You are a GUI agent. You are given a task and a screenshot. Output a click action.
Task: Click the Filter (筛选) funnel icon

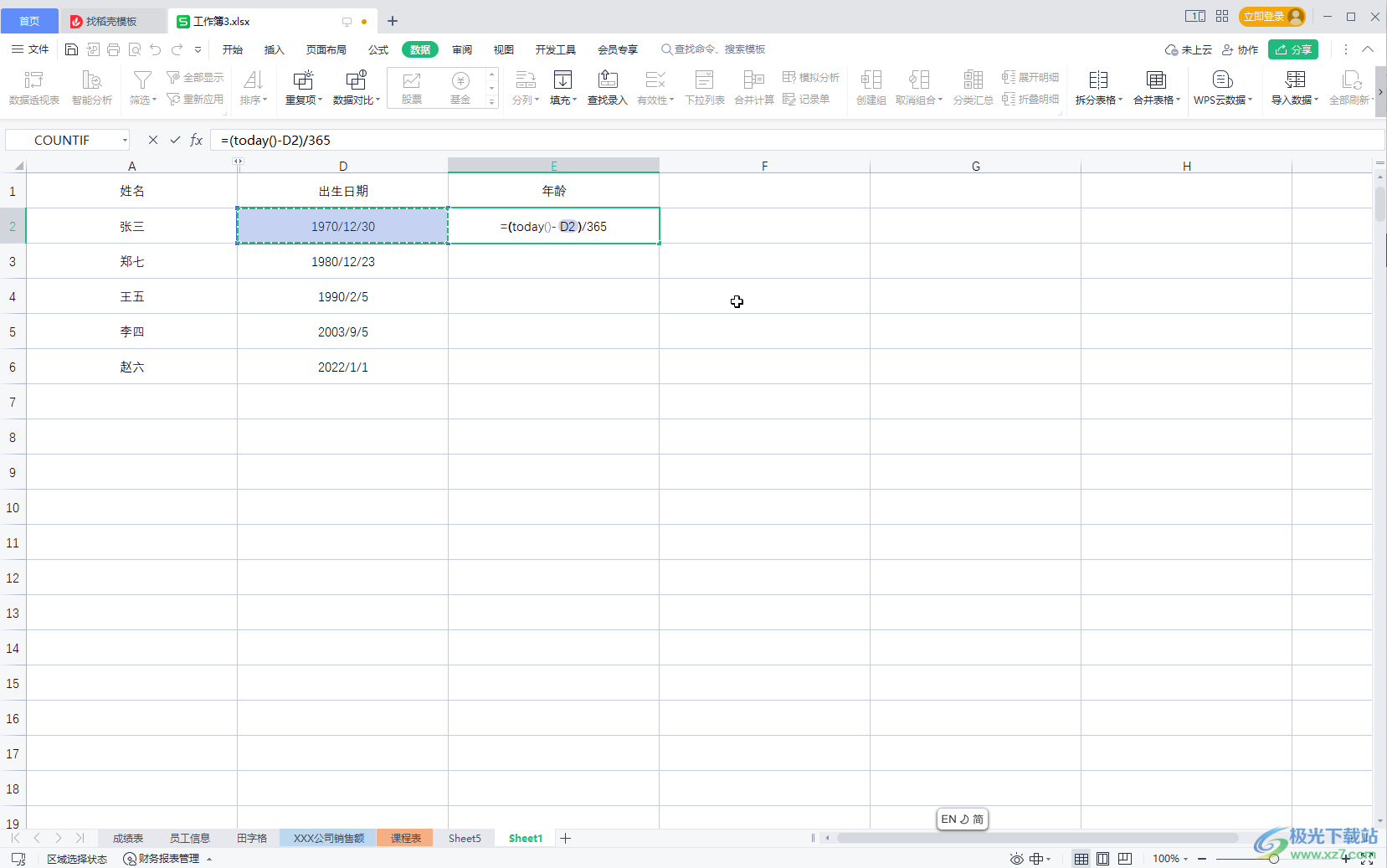click(x=142, y=80)
